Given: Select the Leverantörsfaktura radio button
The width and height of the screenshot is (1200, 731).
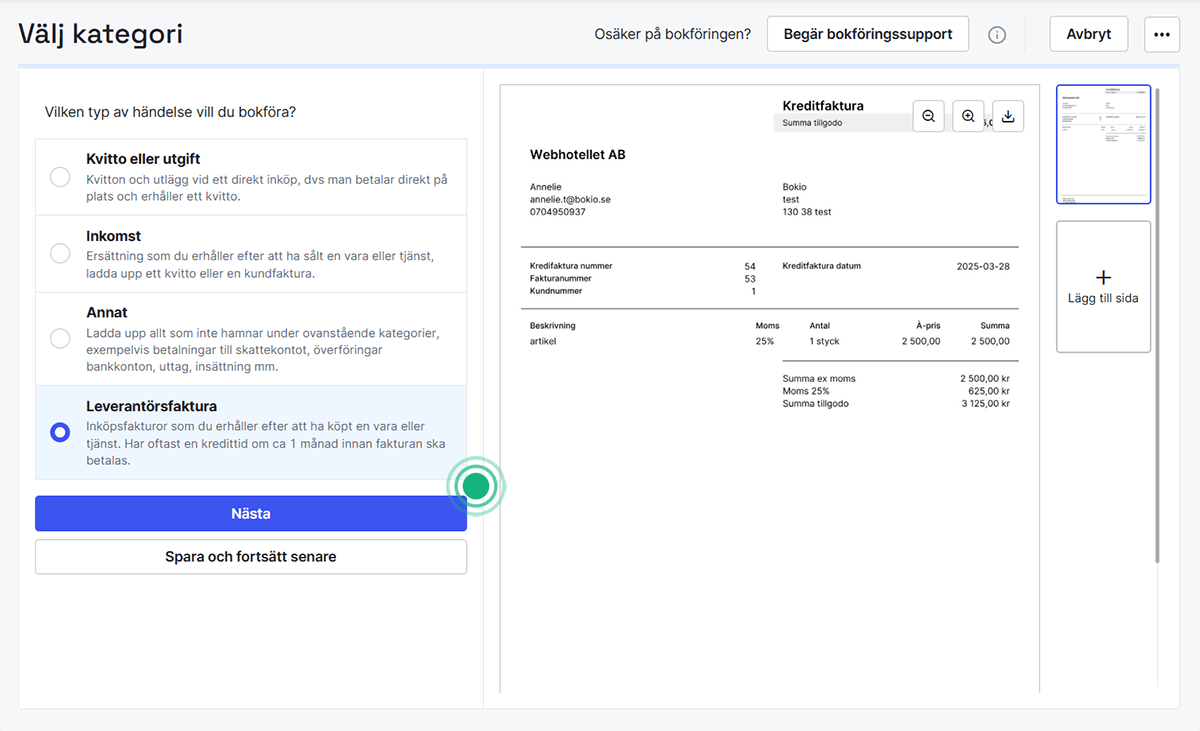Looking at the screenshot, I should [60, 432].
